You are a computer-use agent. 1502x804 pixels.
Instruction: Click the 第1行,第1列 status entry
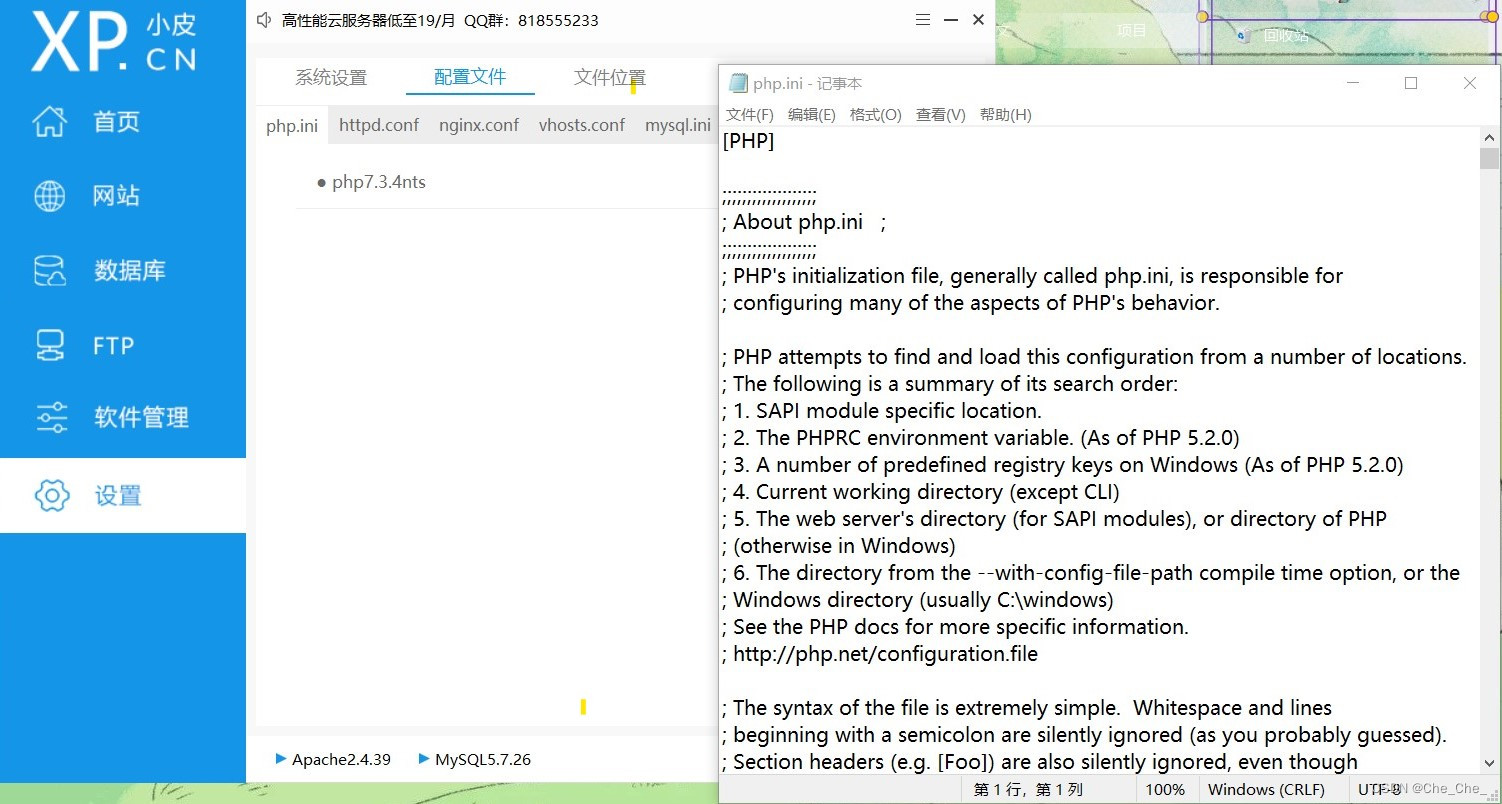click(x=1029, y=789)
